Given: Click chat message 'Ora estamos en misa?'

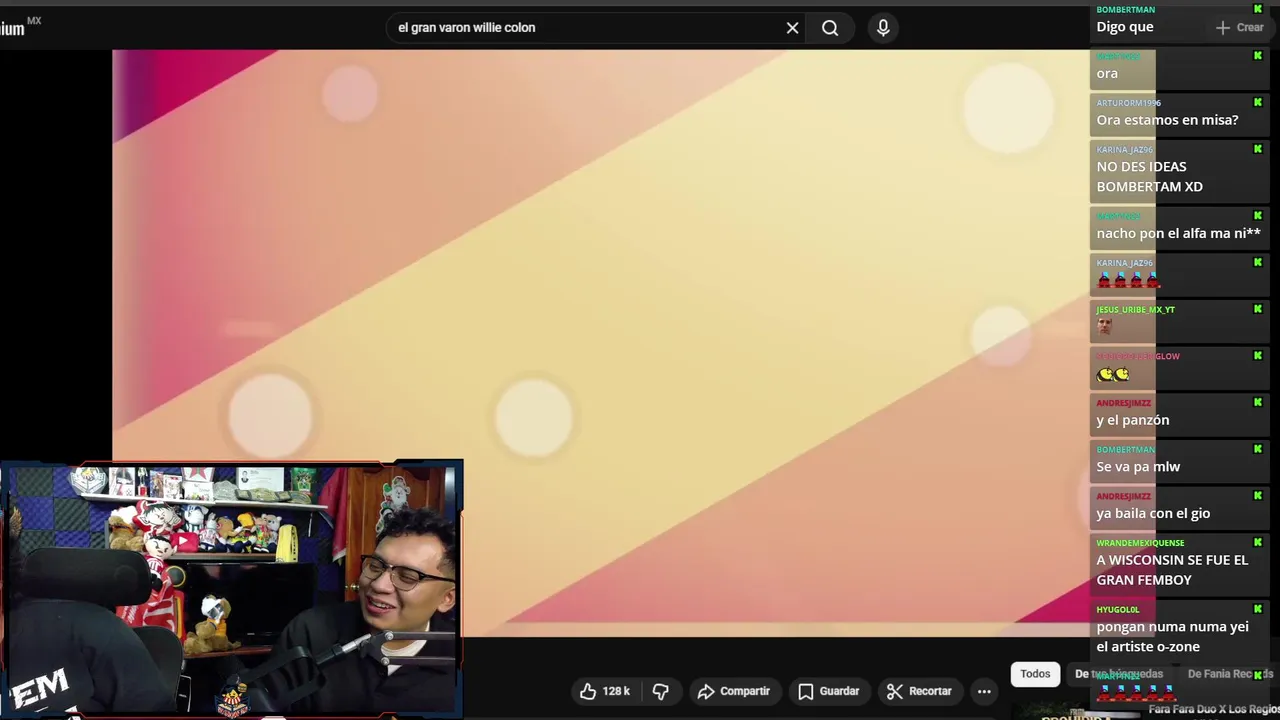Looking at the screenshot, I should click(x=1167, y=120).
